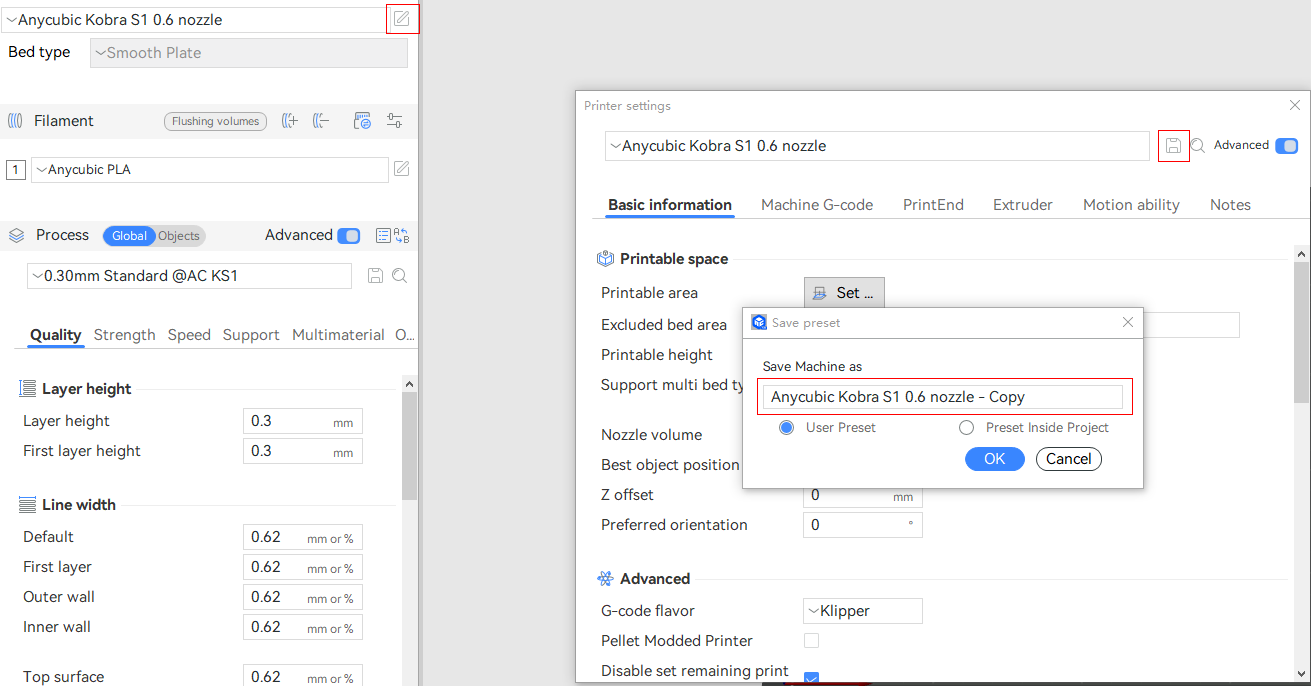This screenshot has width=1311, height=686.
Task: Click the Layer height value field
Action: (x=303, y=422)
